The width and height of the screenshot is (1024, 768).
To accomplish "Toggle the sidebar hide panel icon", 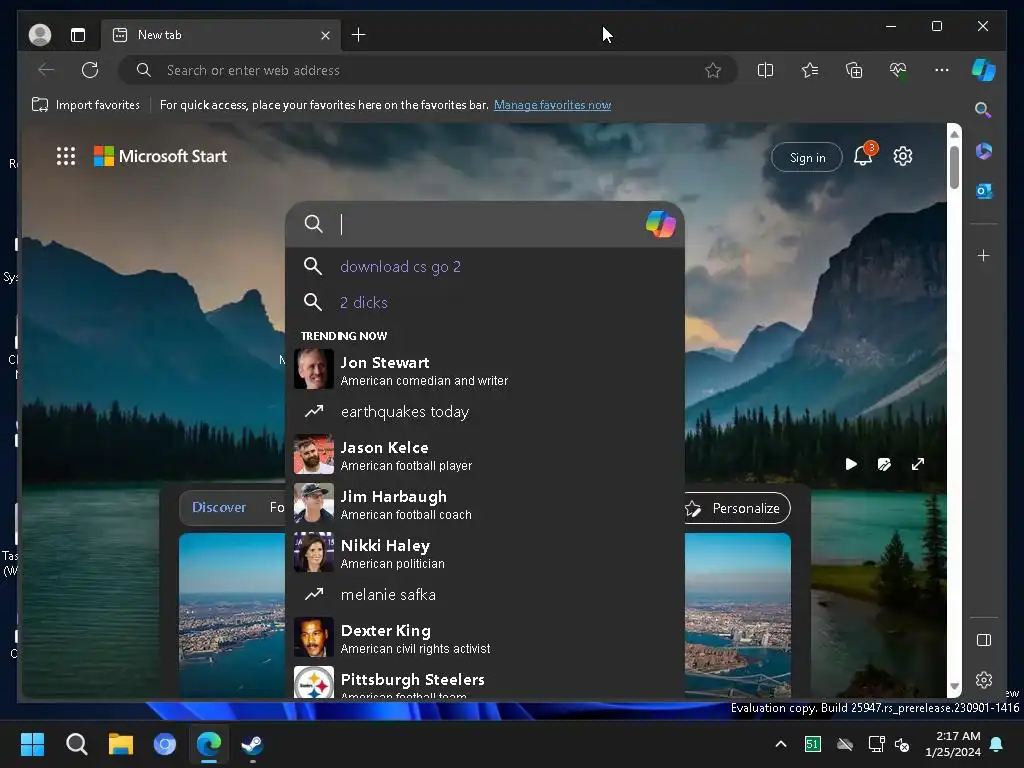I will [x=984, y=640].
